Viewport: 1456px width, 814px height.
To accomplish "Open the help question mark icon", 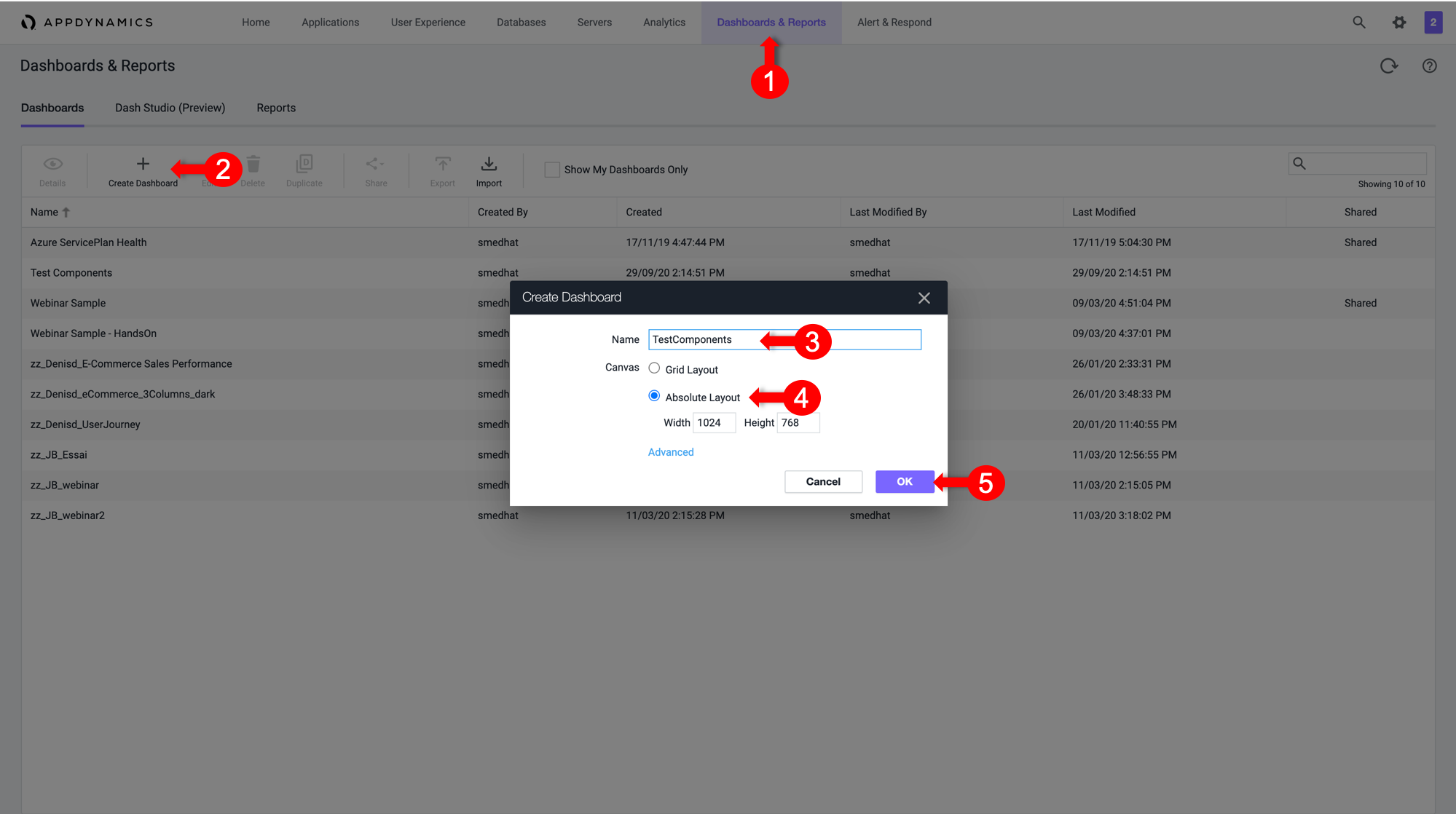I will tap(1430, 66).
